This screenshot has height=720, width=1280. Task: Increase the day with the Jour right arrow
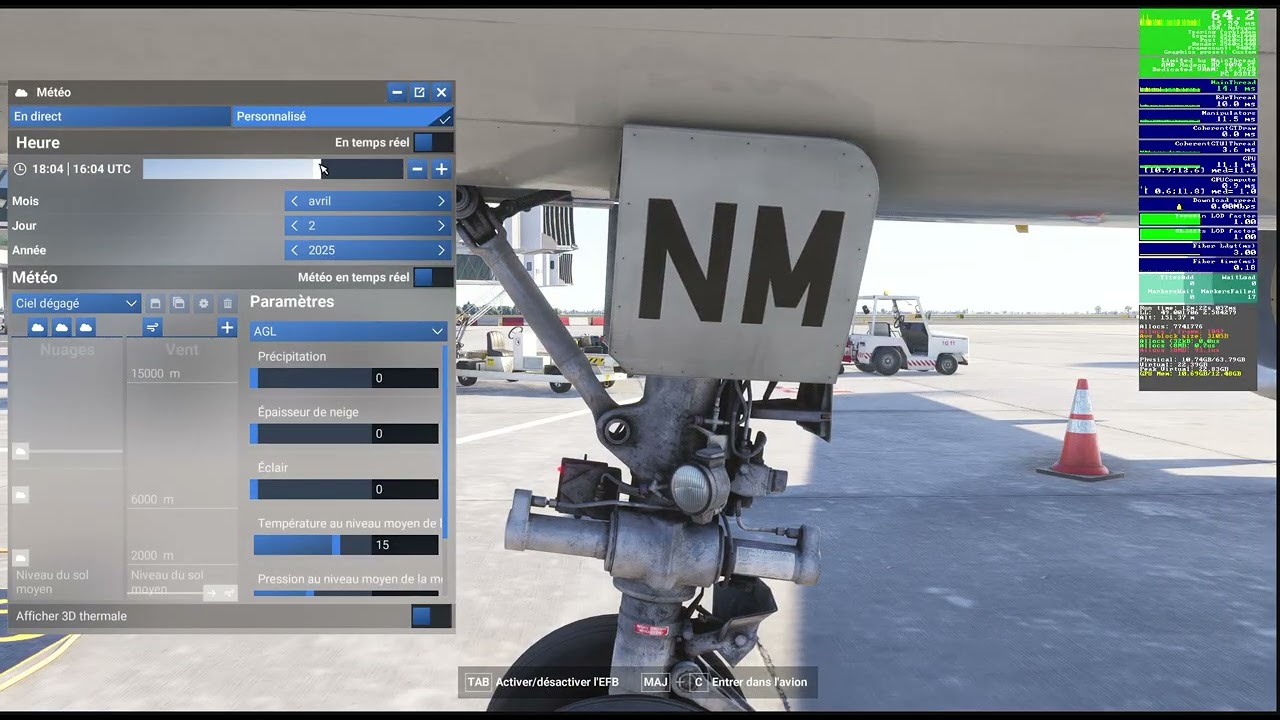pos(441,226)
